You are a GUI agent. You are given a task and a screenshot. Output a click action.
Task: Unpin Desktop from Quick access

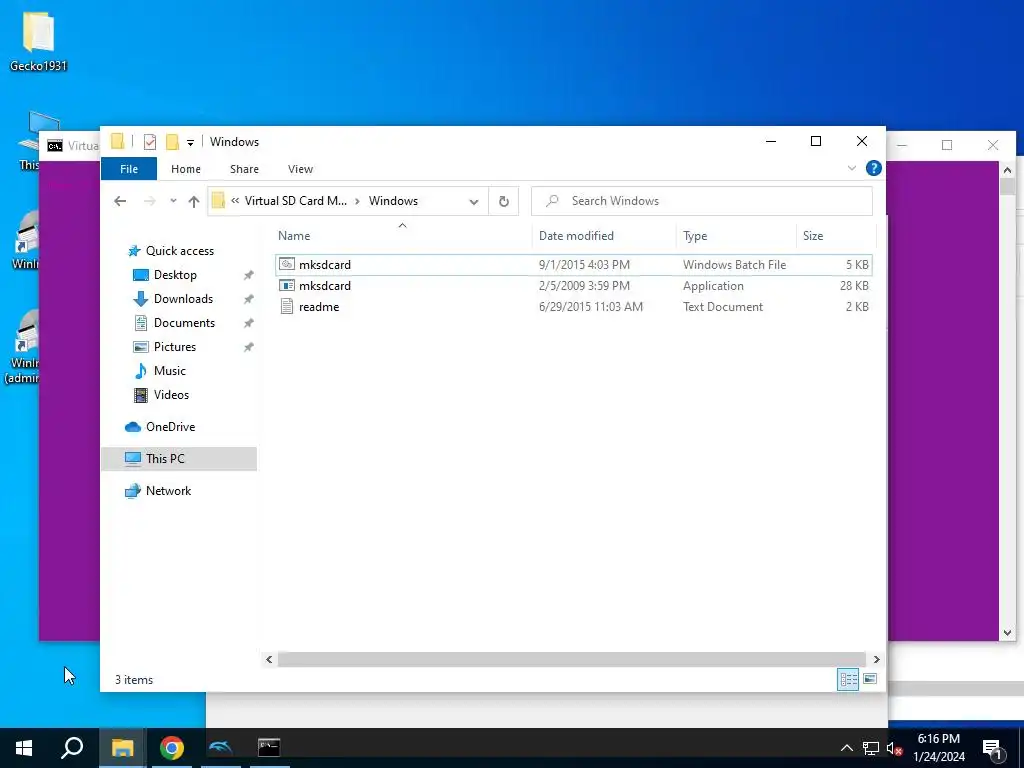249,275
